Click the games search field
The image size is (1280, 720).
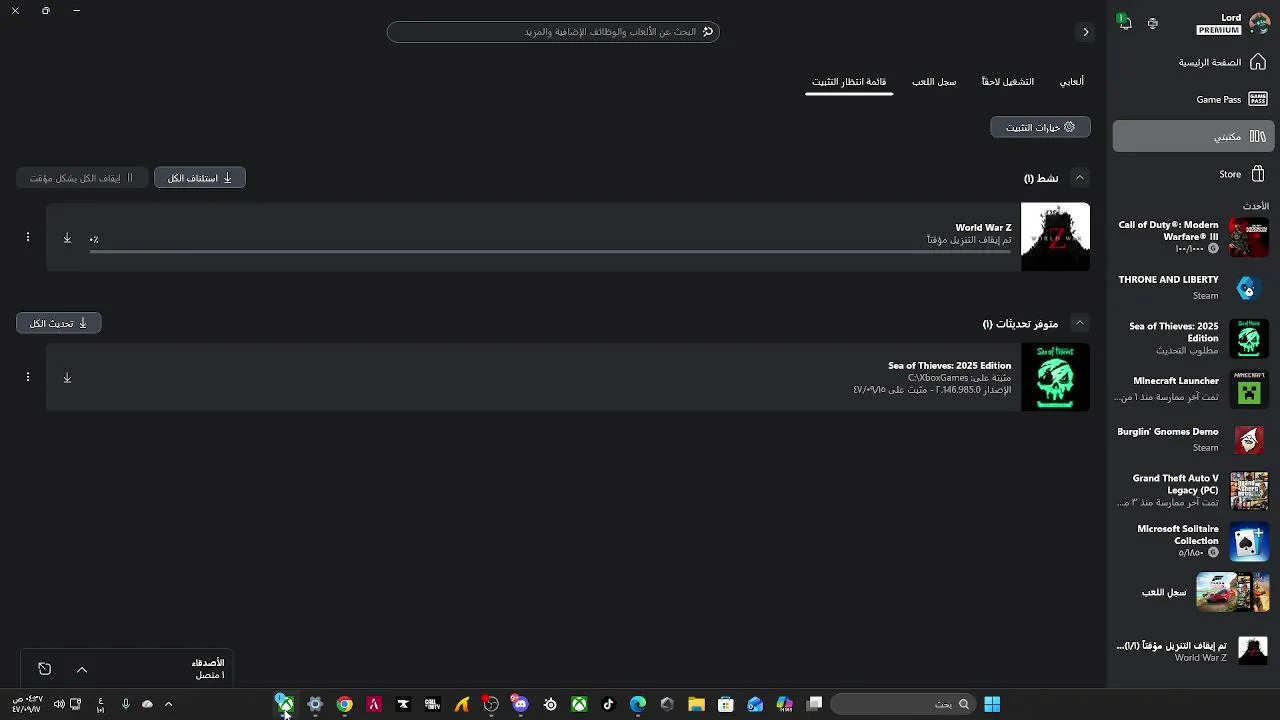coord(553,32)
